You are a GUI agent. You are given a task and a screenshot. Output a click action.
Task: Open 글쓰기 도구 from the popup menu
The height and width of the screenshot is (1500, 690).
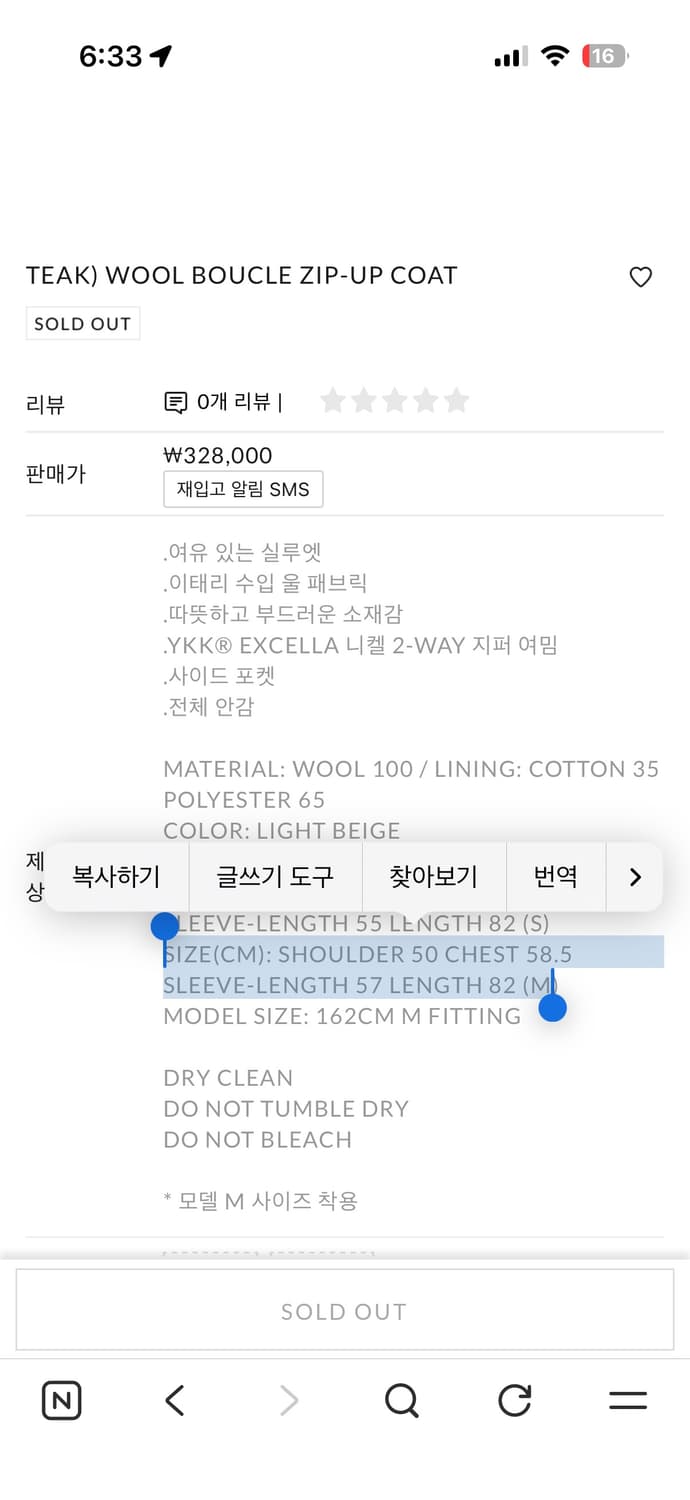[274, 876]
